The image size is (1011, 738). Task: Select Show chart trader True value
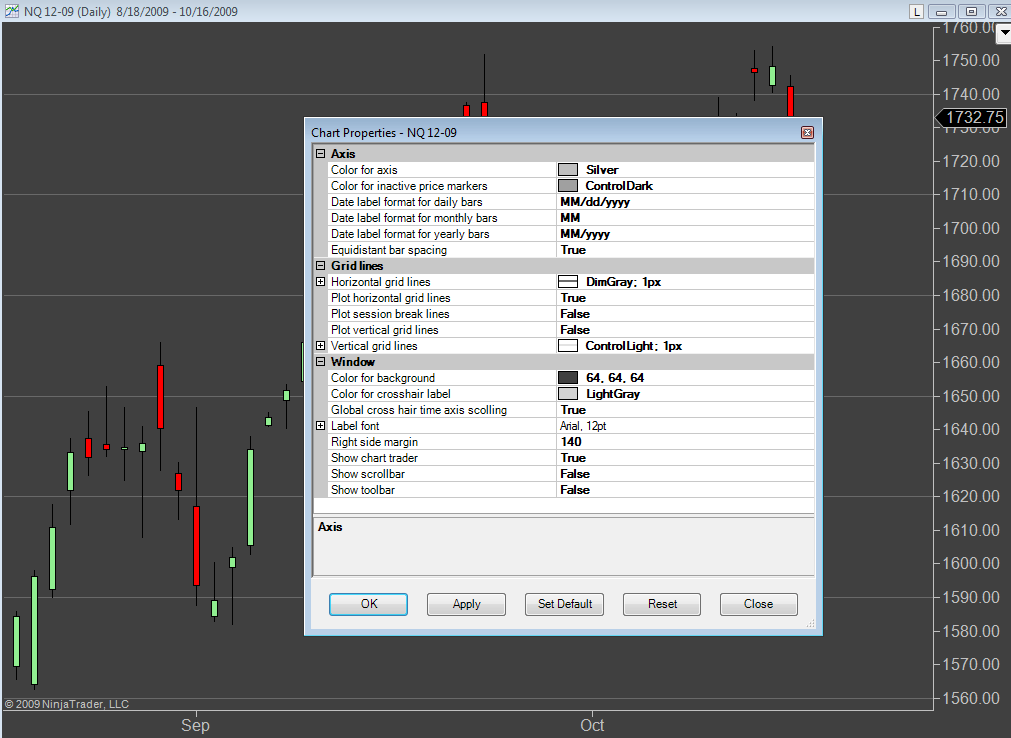(x=685, y=458)
